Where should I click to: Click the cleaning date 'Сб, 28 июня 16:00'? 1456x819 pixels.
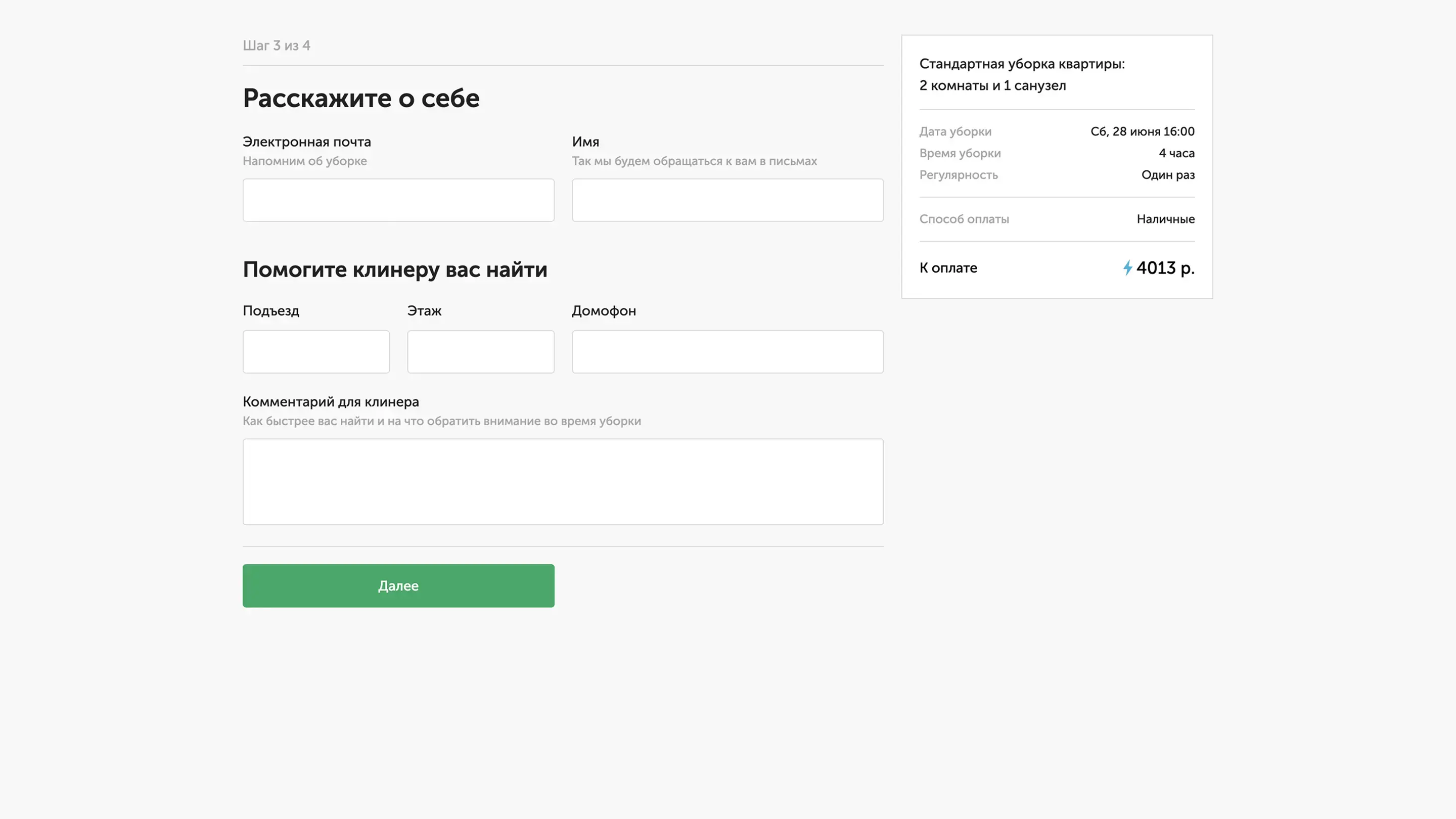coord(1142,131)
